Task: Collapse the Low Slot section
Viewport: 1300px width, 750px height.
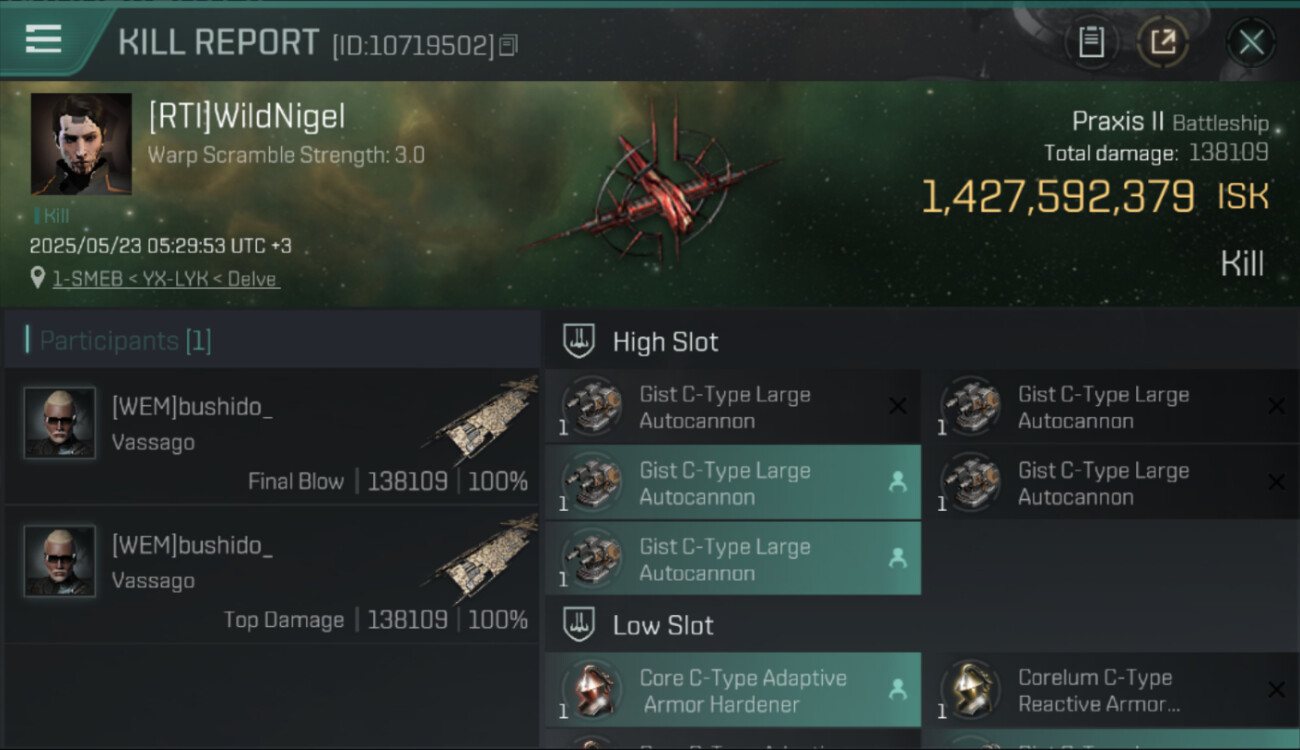Action: [x=579, y=625]
